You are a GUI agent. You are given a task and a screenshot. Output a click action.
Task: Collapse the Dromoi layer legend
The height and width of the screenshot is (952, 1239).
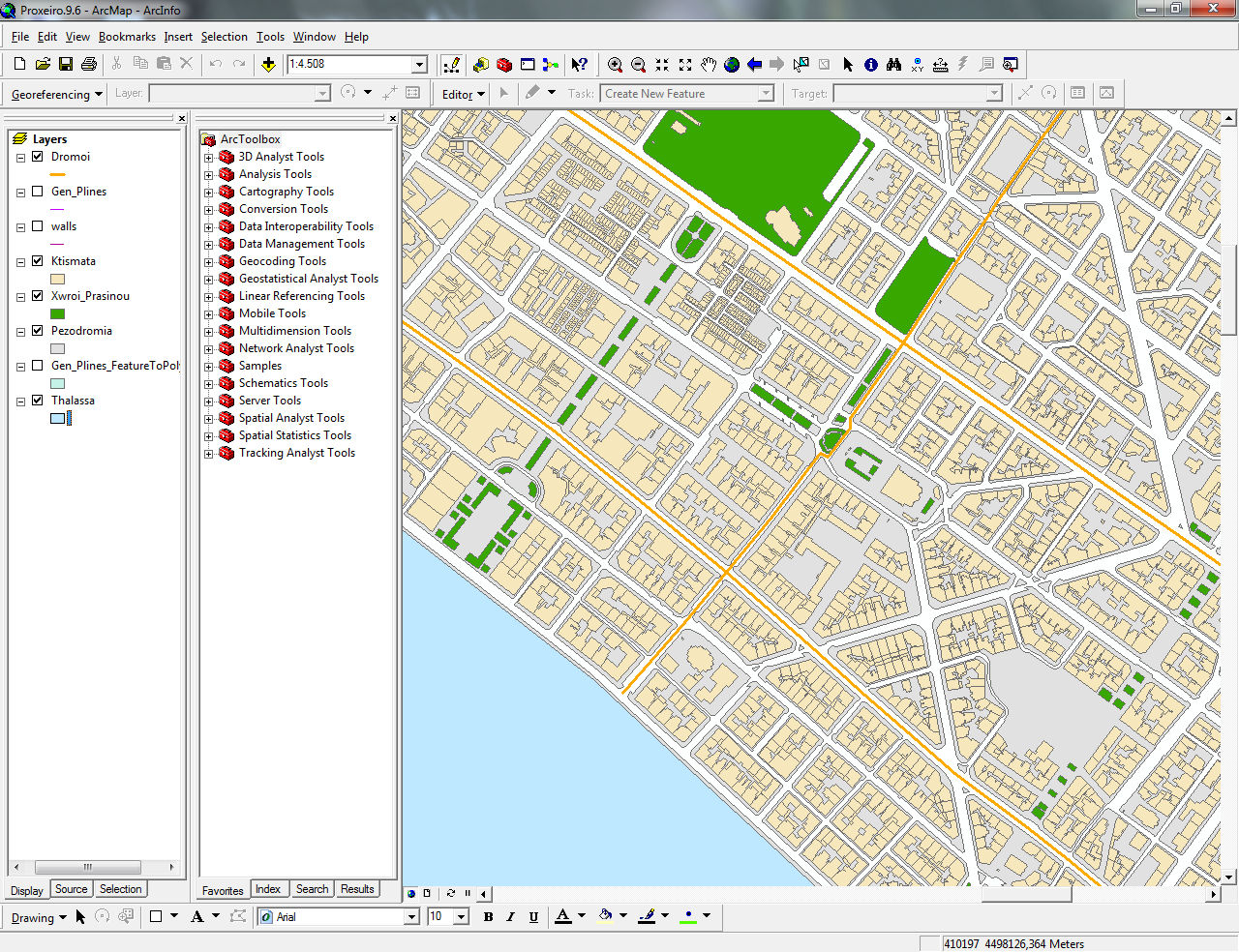(x=20, y=157)
